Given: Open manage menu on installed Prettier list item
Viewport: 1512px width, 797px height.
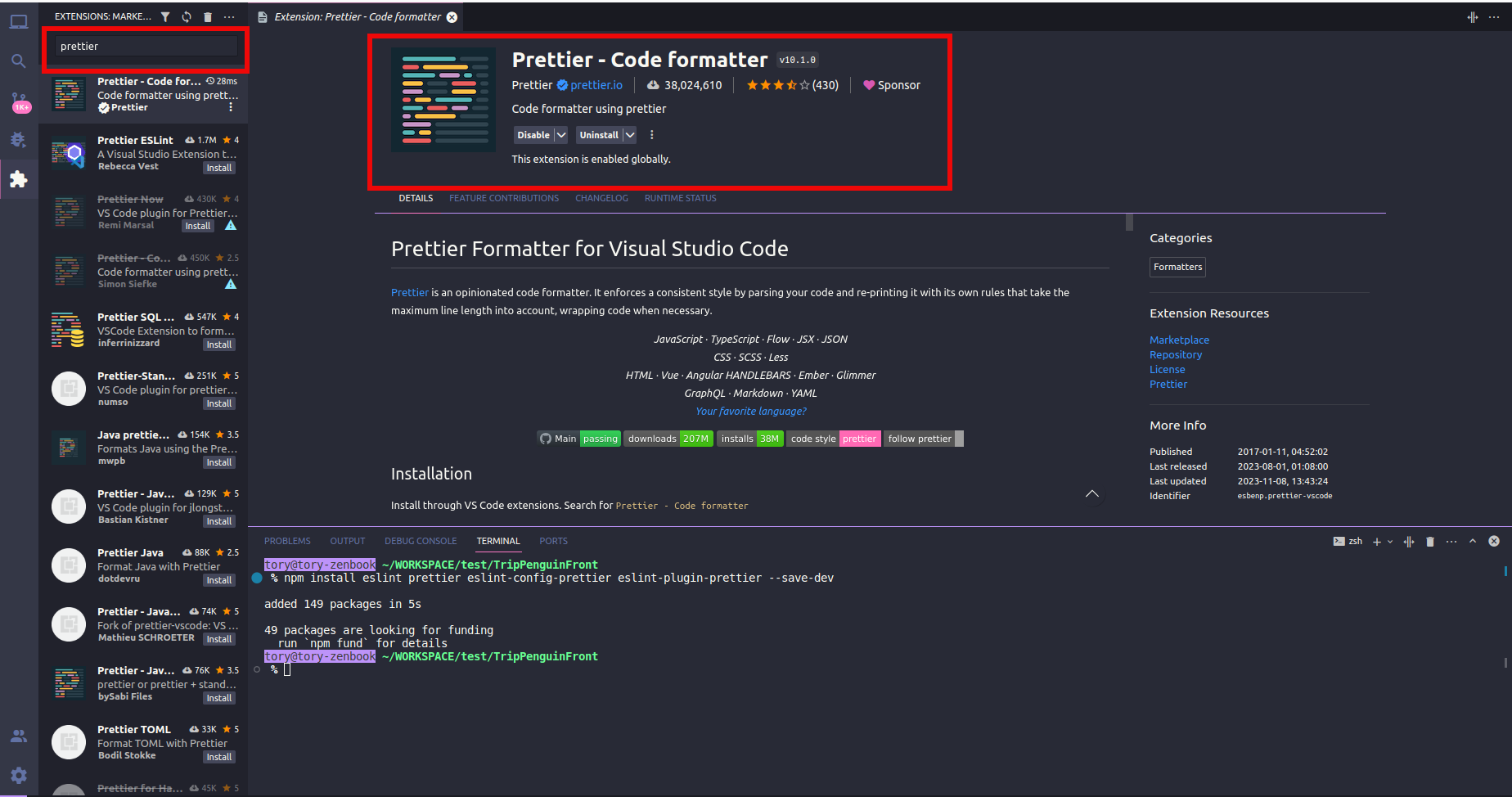Looking at the screenshot, I should tap(231, 107).
